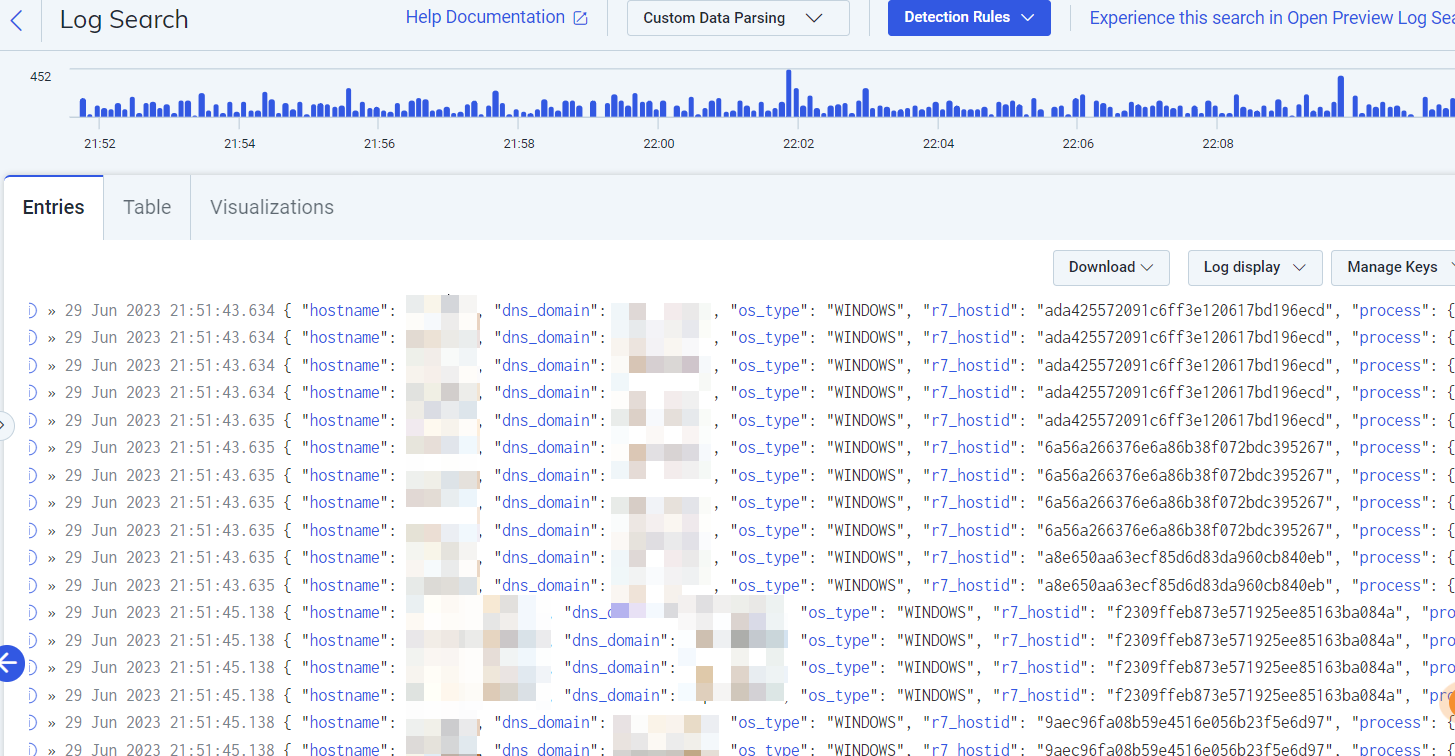Click the external-link icon after Help Documentation
This screenshot has width=1455, height=756.
pyautogui.click(x=580, y=18)
